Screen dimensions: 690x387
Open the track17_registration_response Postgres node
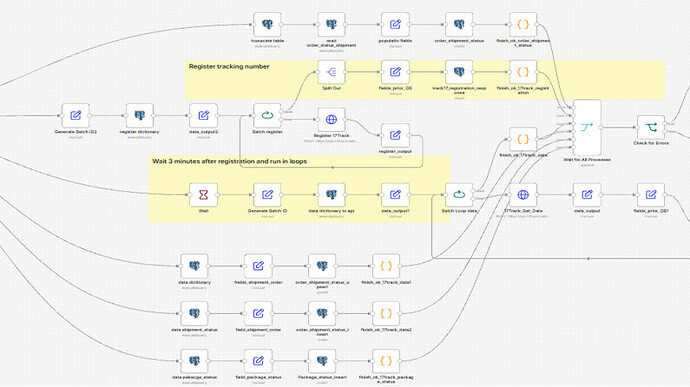(459, 72)
